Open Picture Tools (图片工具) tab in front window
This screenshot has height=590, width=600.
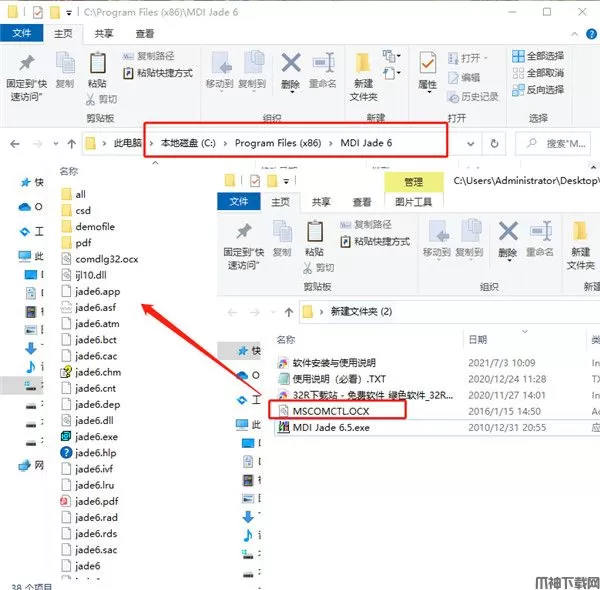pos(414,202)
